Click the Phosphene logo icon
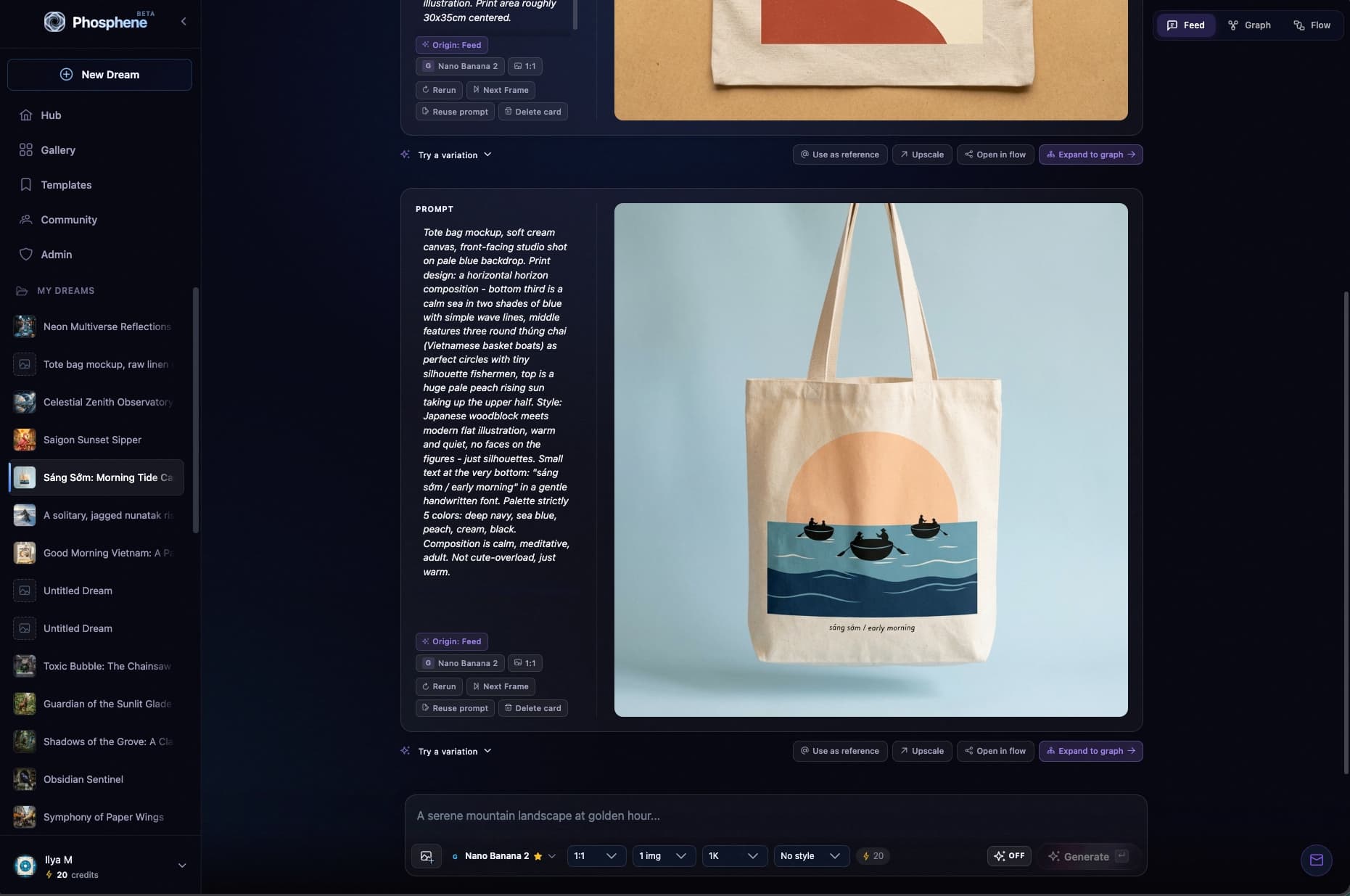The width and height of the screenshot is (1350, 896). coord(54,22)
